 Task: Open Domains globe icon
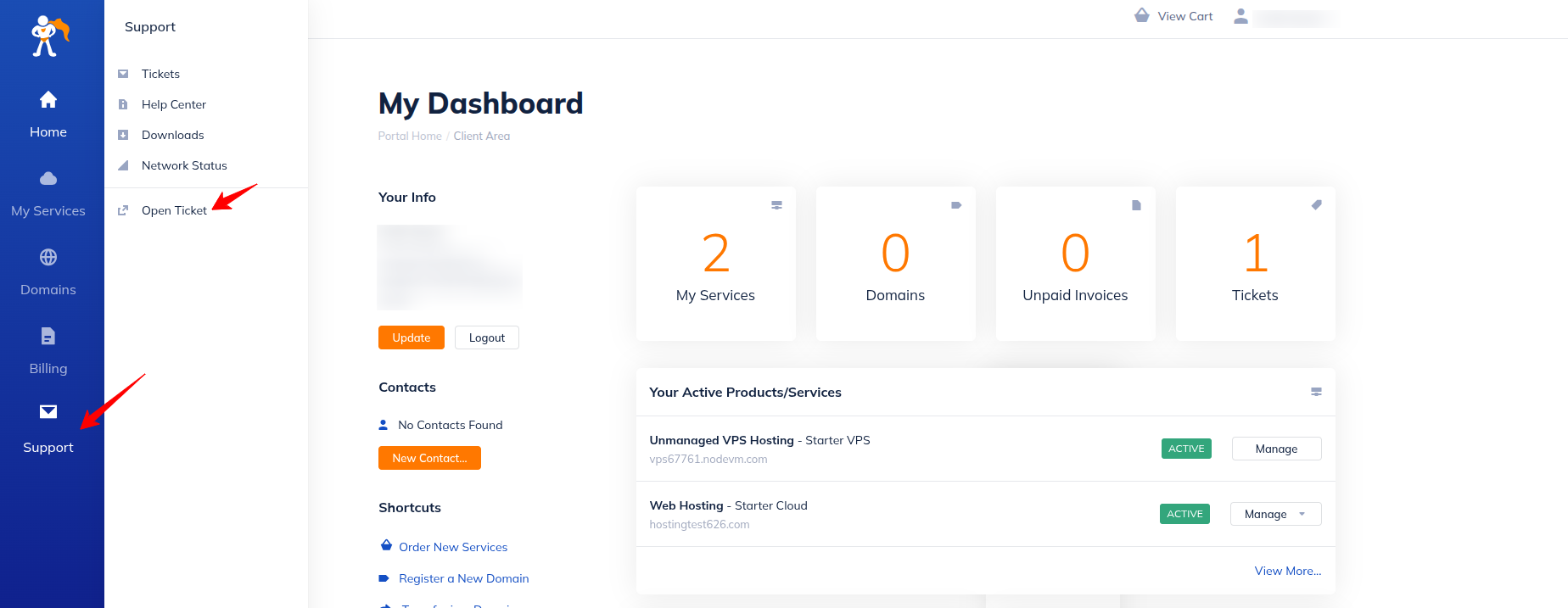click(x=48, y=257)
